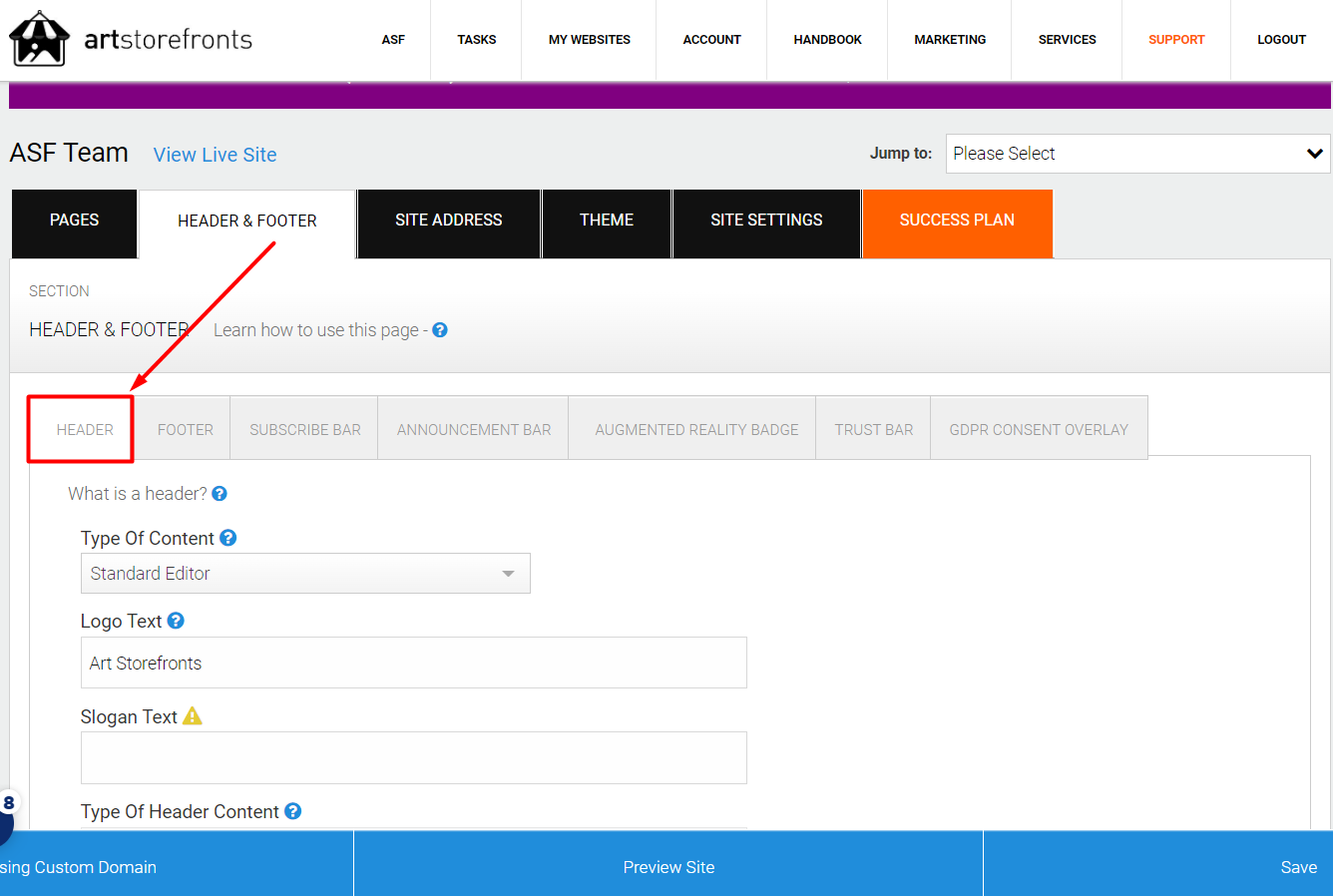Click the SUPPORT menu item
Image resolution: width=1333 pixels, height=896 pixels.
click(1176, 40)
